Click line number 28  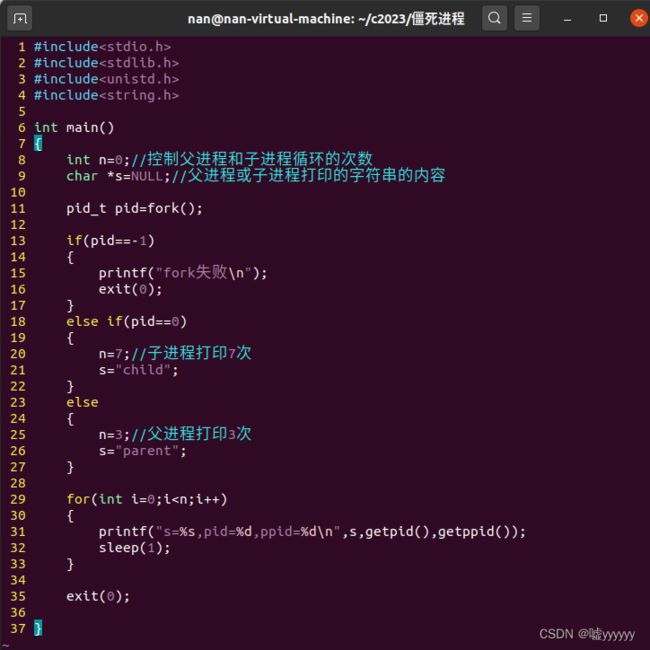[x=18, y=483]
